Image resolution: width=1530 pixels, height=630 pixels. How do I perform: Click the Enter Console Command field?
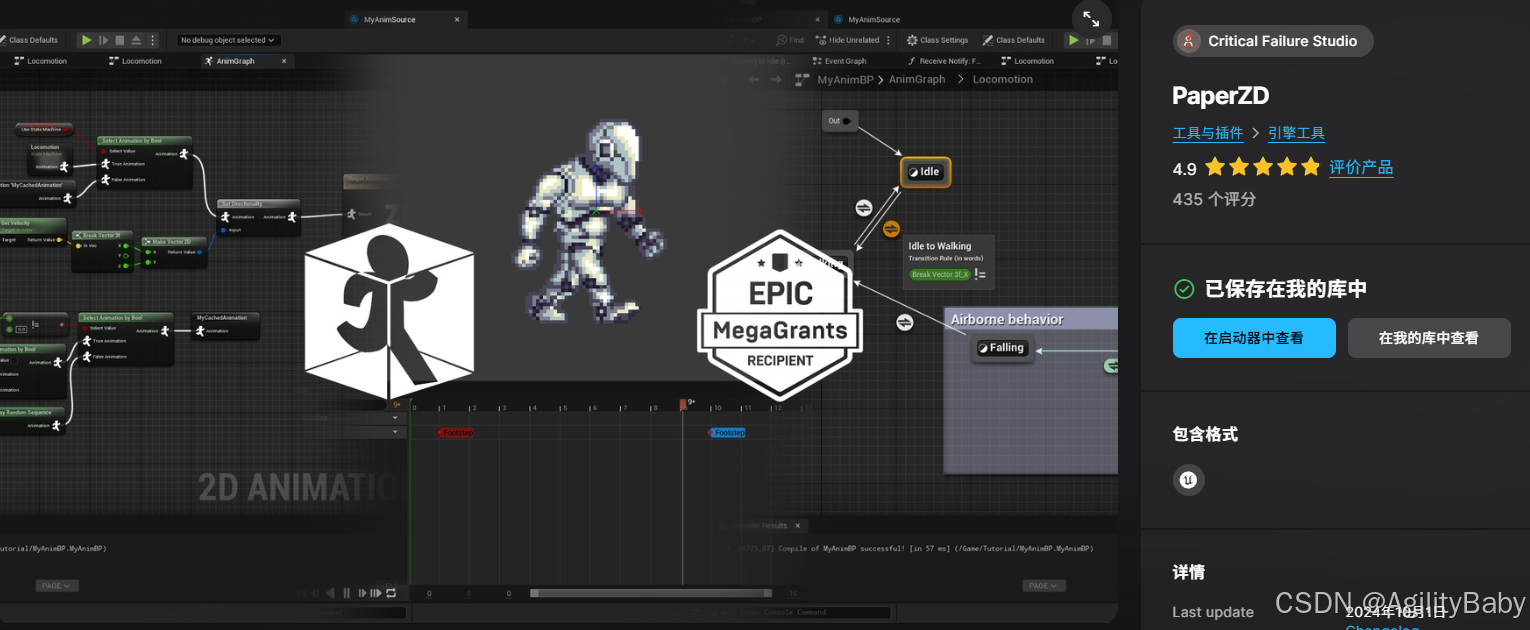(x=813, y=612)
